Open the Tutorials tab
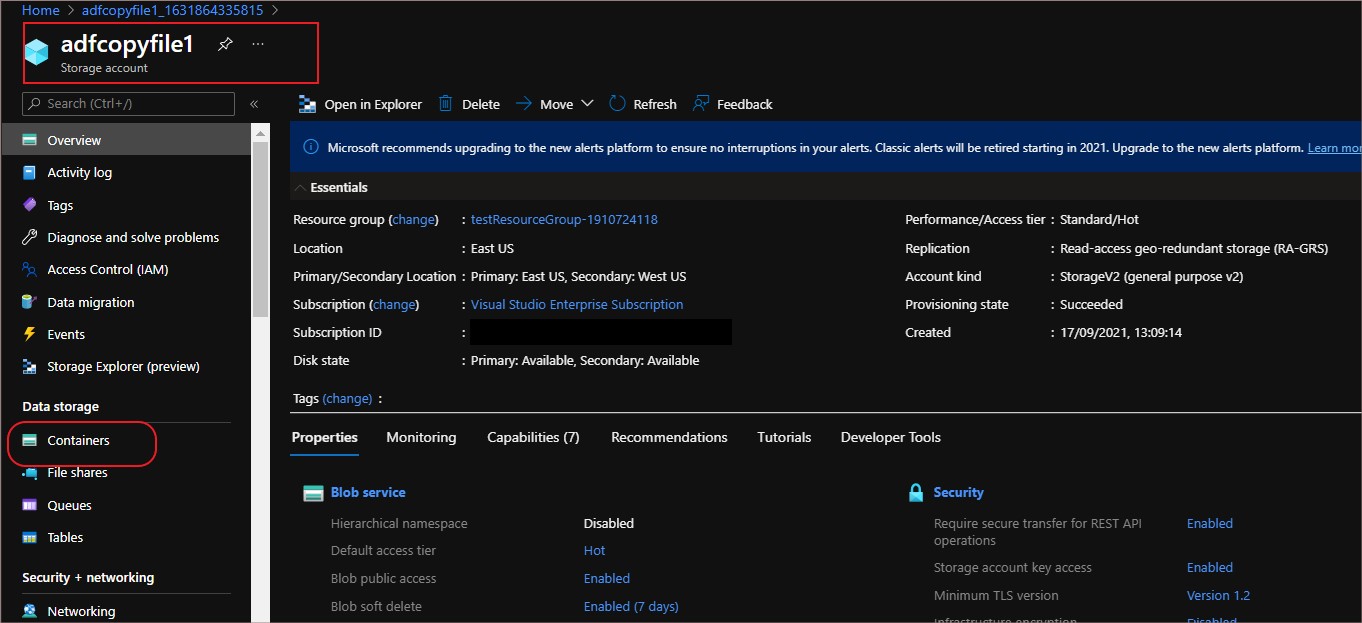 pyautogui.click(x=784, y=437)
